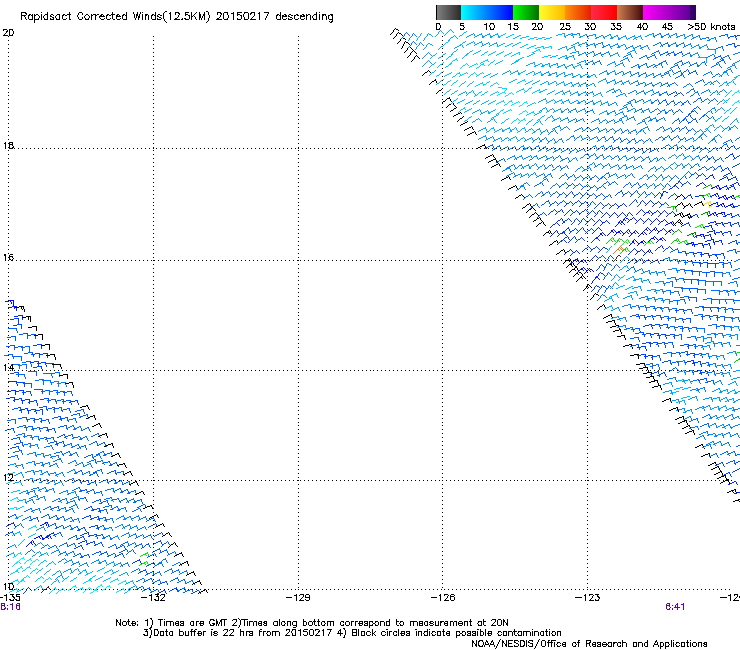Click the legend tick label 10
The width and height of the screenshot is (740, 650).
click(489, 27)
